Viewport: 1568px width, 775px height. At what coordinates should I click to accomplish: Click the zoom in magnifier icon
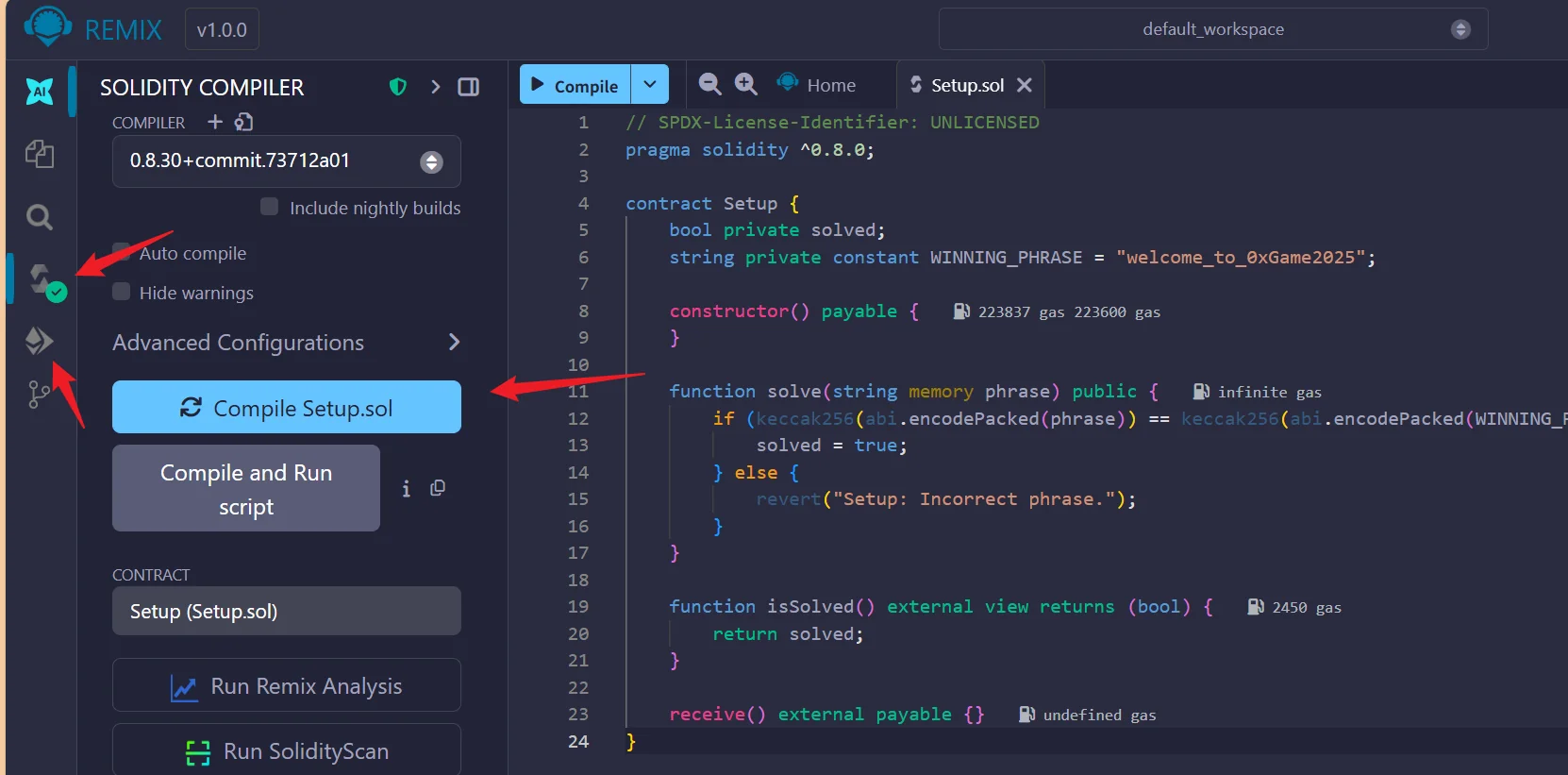(745, 84)
